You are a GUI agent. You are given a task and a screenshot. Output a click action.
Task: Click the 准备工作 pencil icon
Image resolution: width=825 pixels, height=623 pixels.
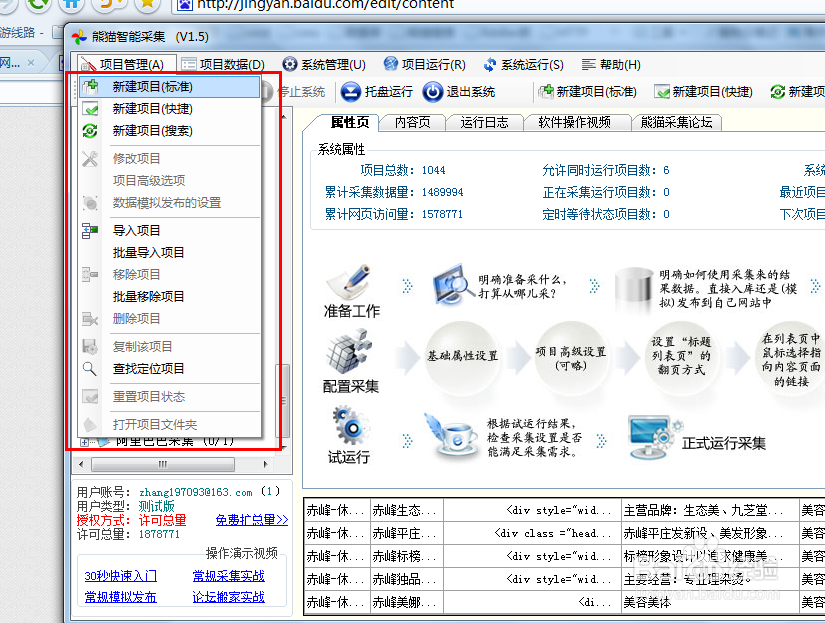[348, 282]
